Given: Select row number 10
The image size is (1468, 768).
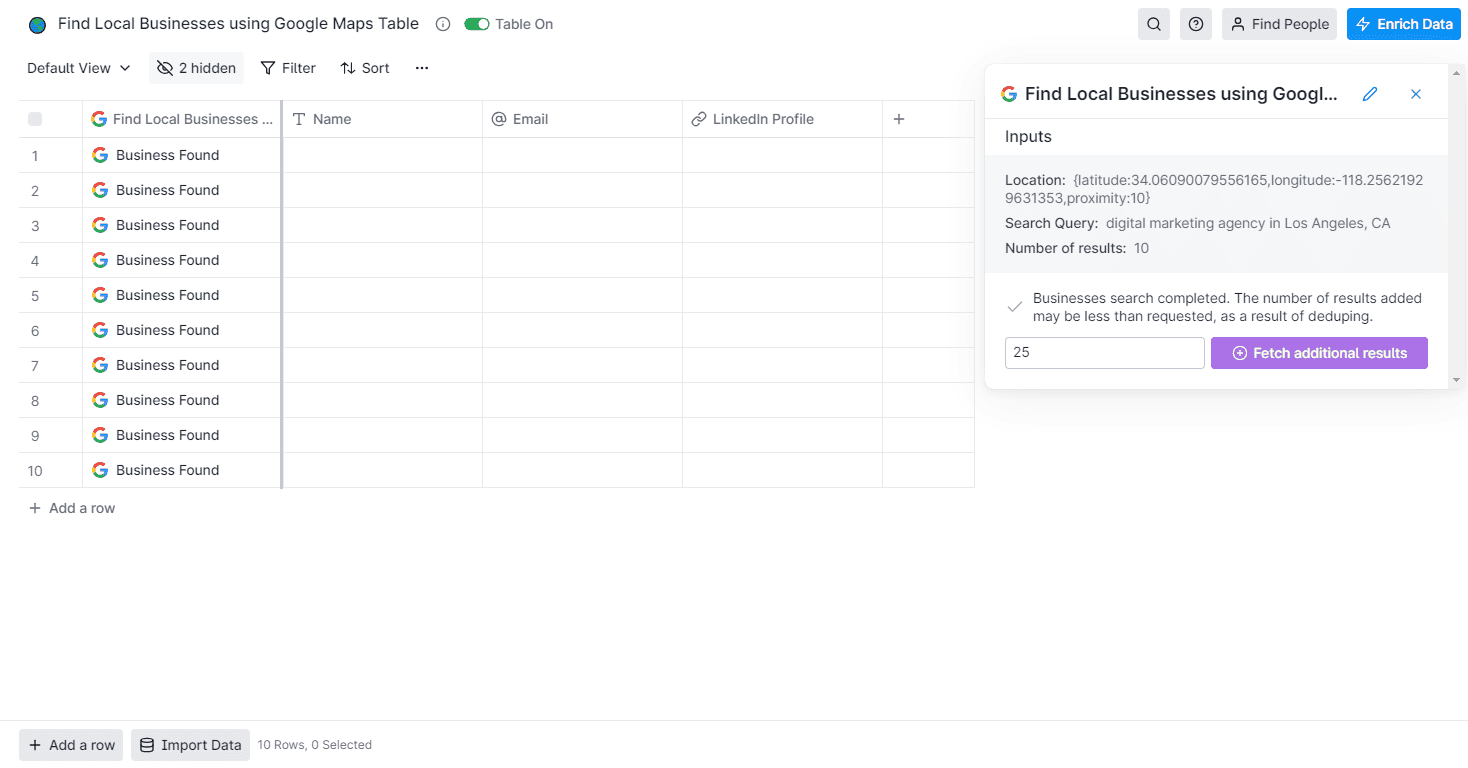Looking at the screenshot, I should click(x=35, y=471).
